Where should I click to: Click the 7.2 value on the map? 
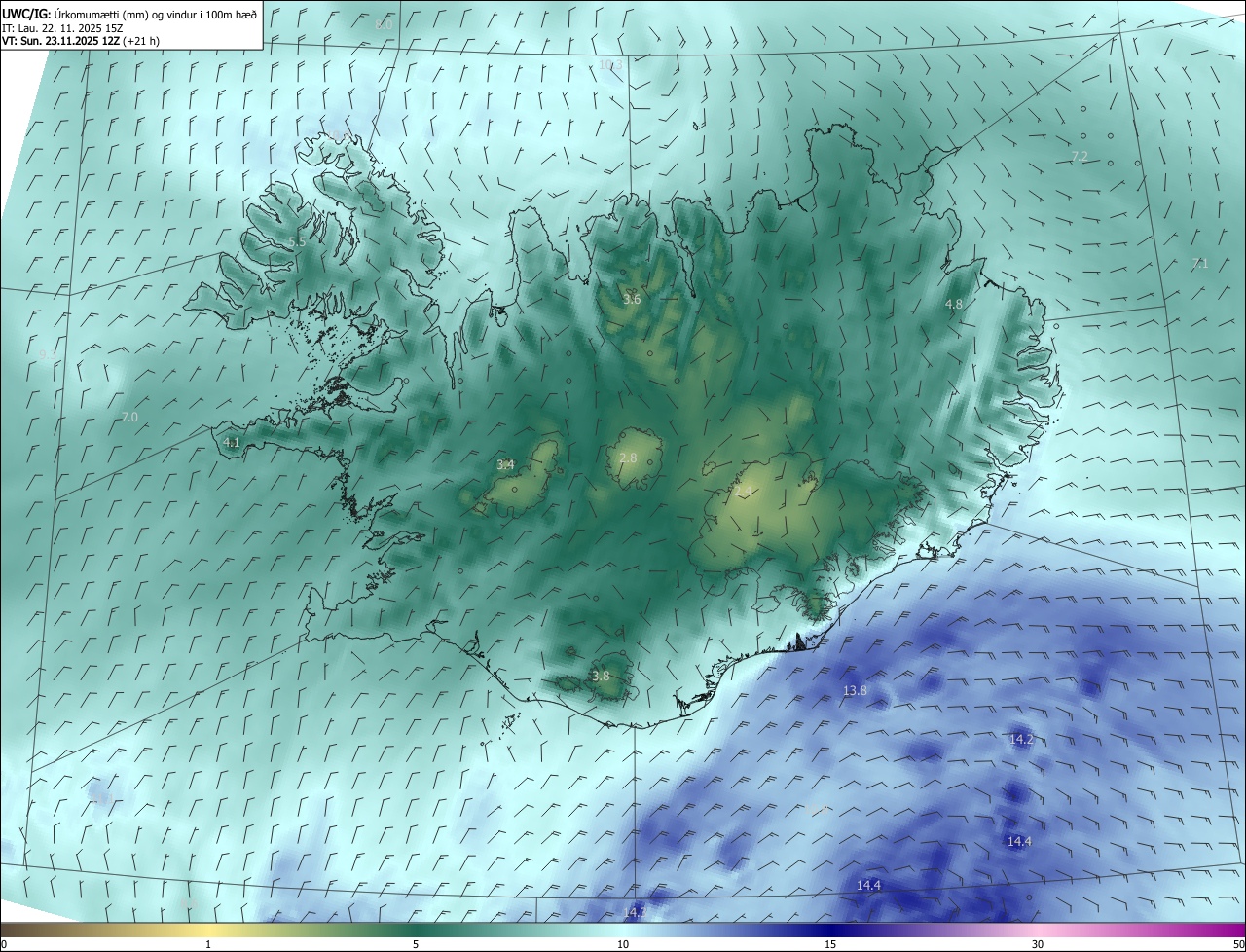(1080, 157)
